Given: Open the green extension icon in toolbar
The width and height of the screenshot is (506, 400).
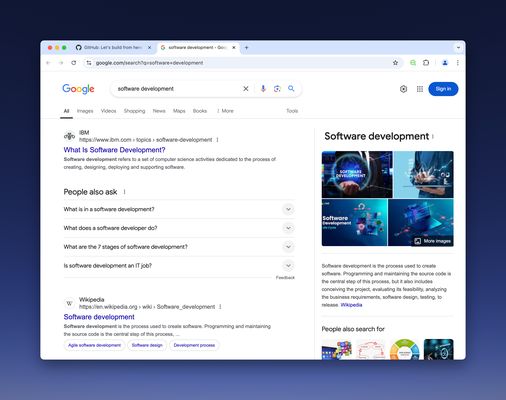Looking at the screenshot, I should click(413, 63).
